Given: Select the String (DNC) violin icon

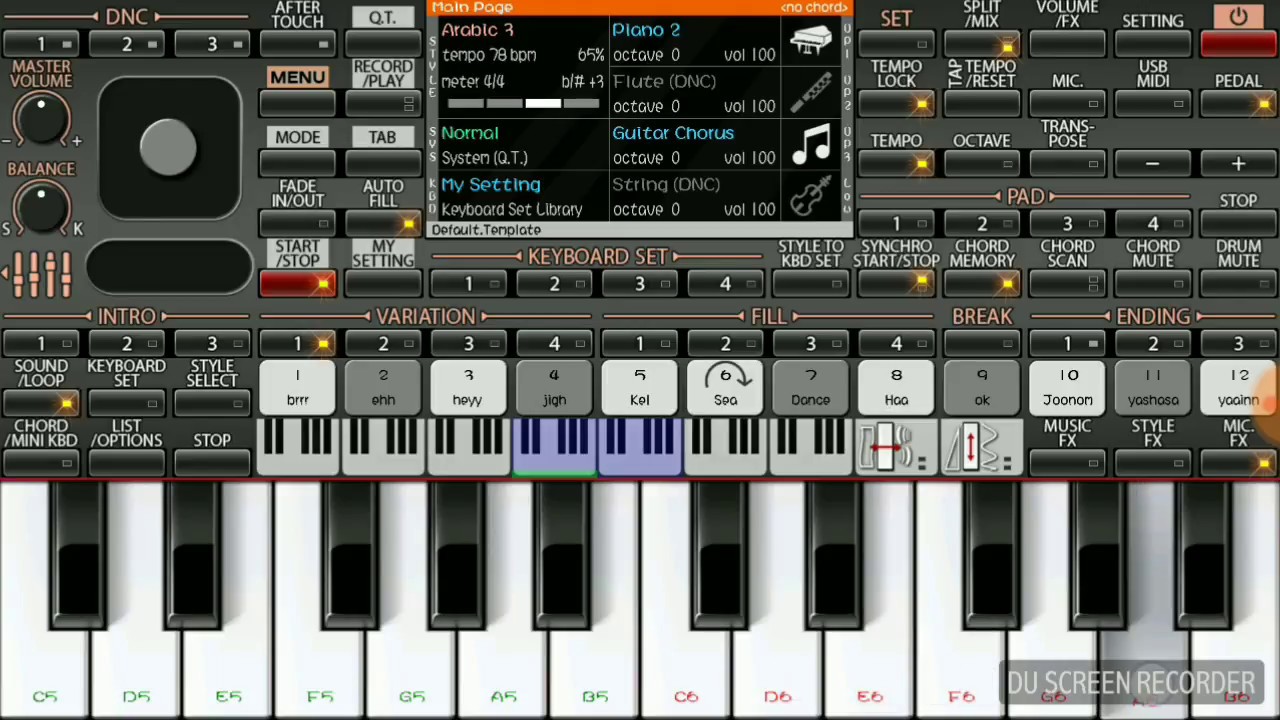Looking at the screenshot, I should tap(811, 196).
